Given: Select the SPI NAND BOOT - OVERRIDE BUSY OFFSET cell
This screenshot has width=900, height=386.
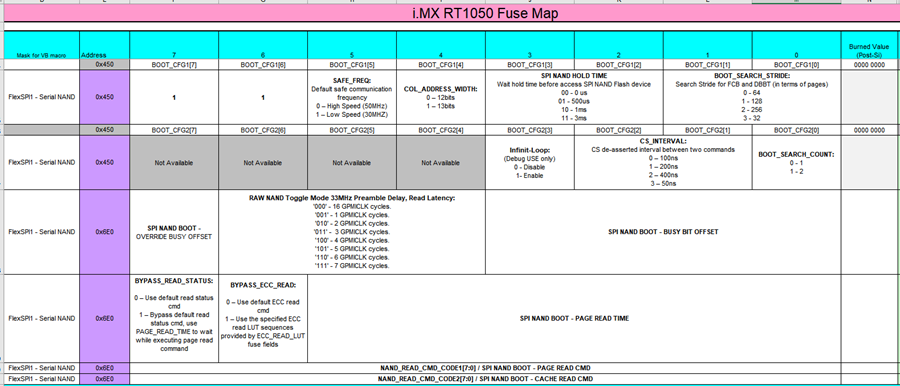Looking at the screenshot, I should [x=174, y=232].
